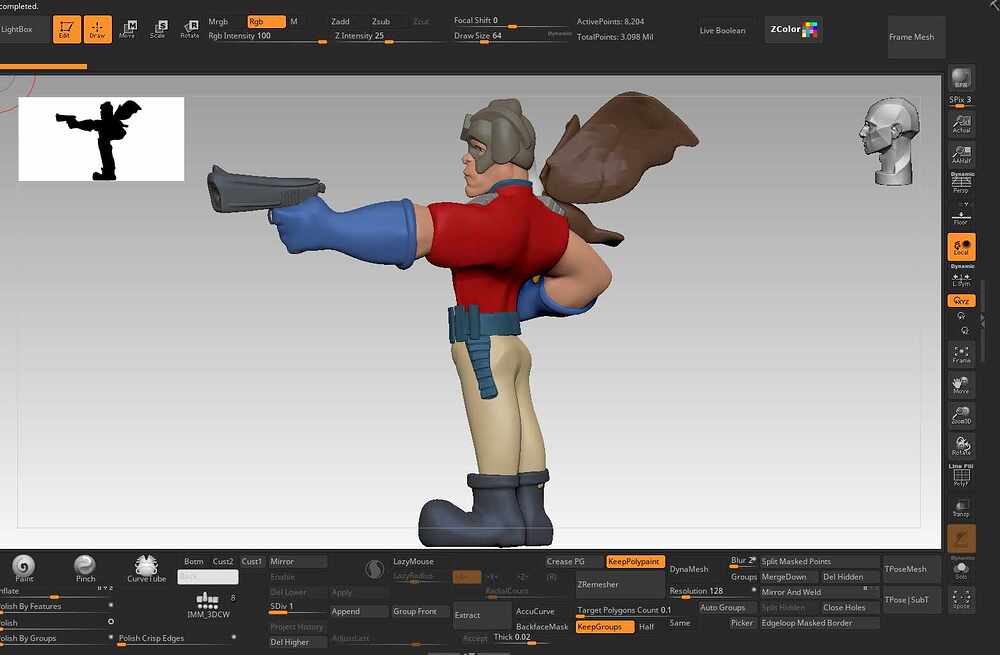Enable Zsub sculpt mode
This screenshot has width=1000, height=655.
(381, 22)
